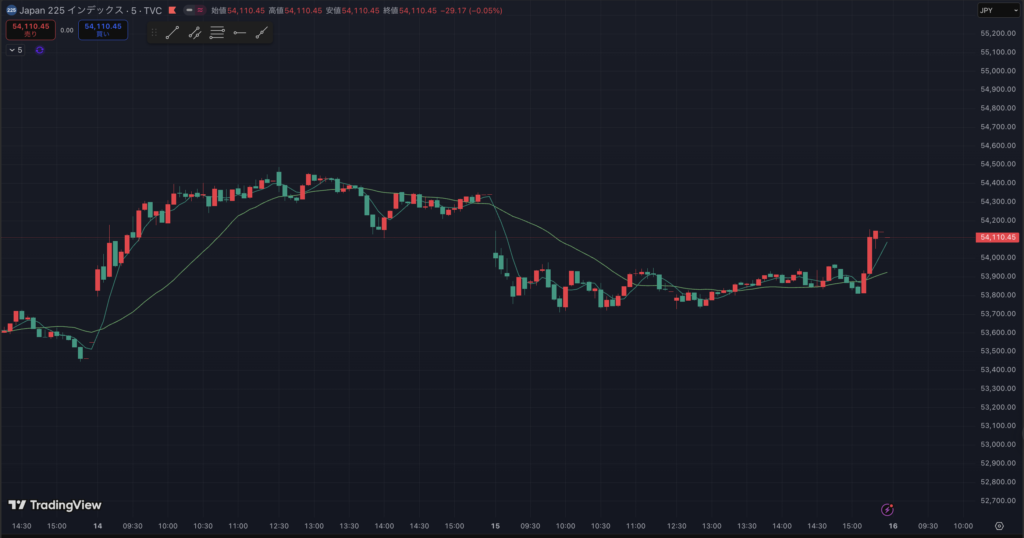Select the trend line drawing tool
Image resolution: width=1024 pixels, height=538 pixels.
171,33
